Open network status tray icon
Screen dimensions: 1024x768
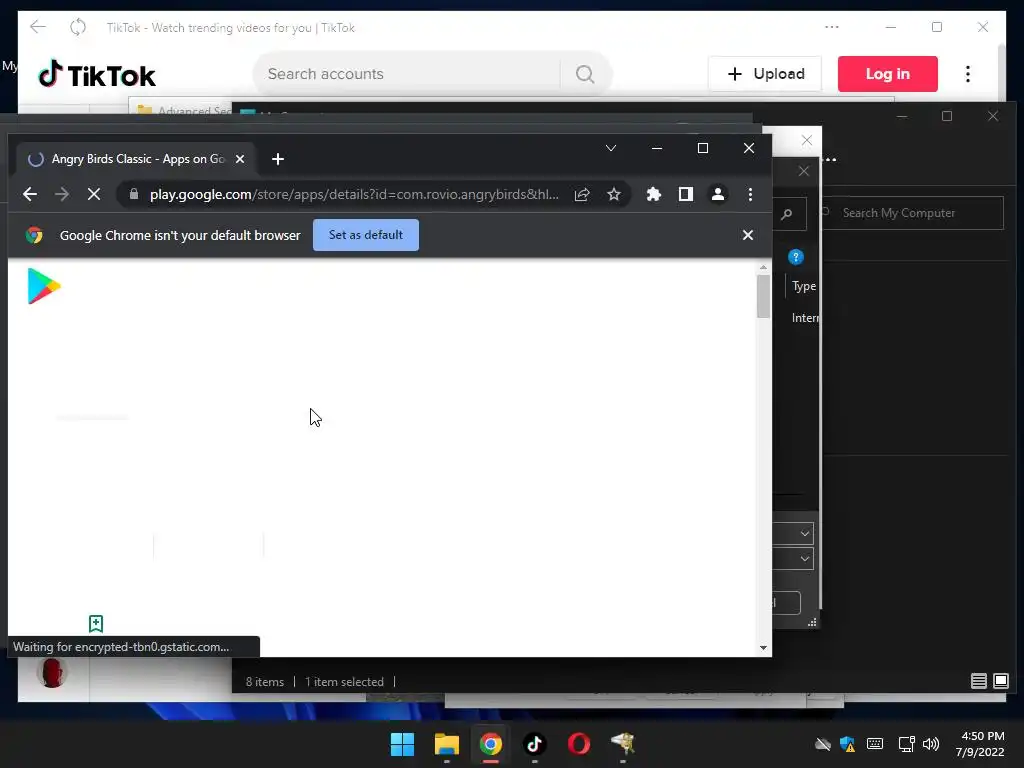[x=906, y=744]
